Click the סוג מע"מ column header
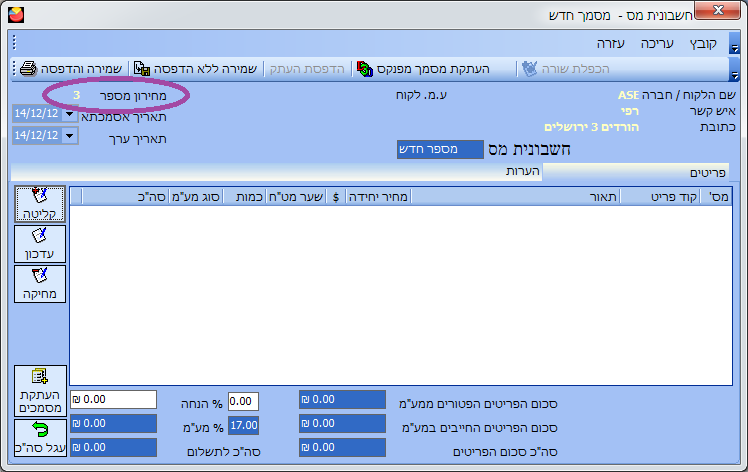 [x=196, y=197]
